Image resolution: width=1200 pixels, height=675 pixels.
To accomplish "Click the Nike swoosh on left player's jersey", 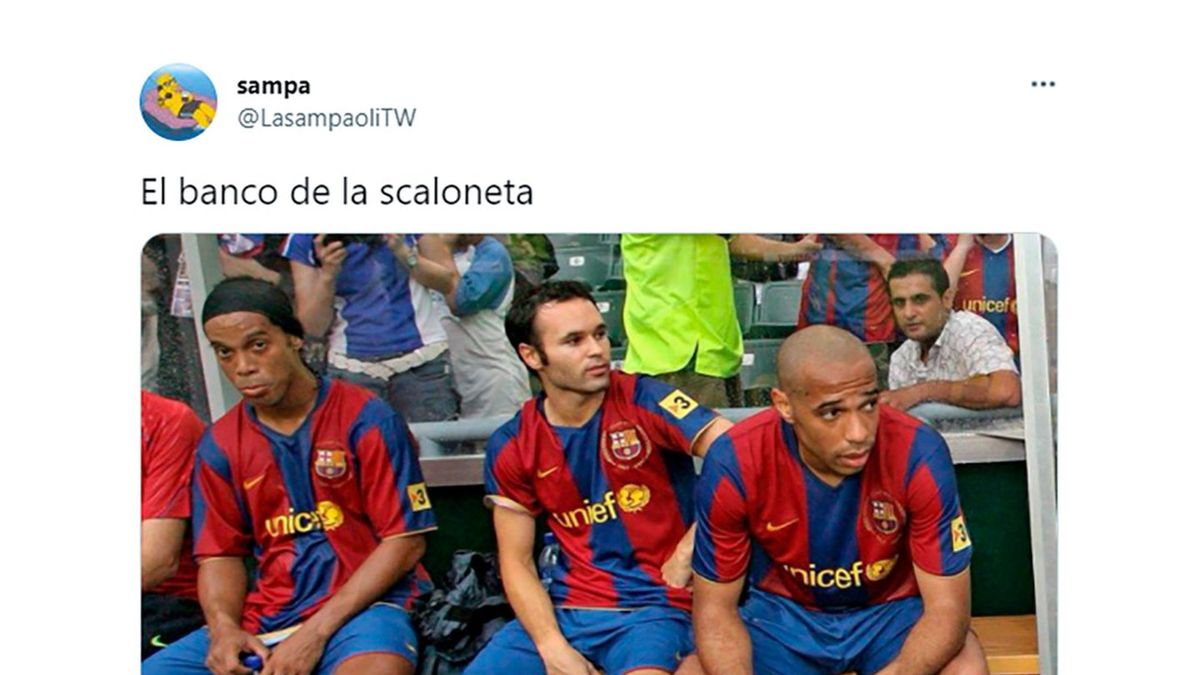I will (x=254, y=481).
